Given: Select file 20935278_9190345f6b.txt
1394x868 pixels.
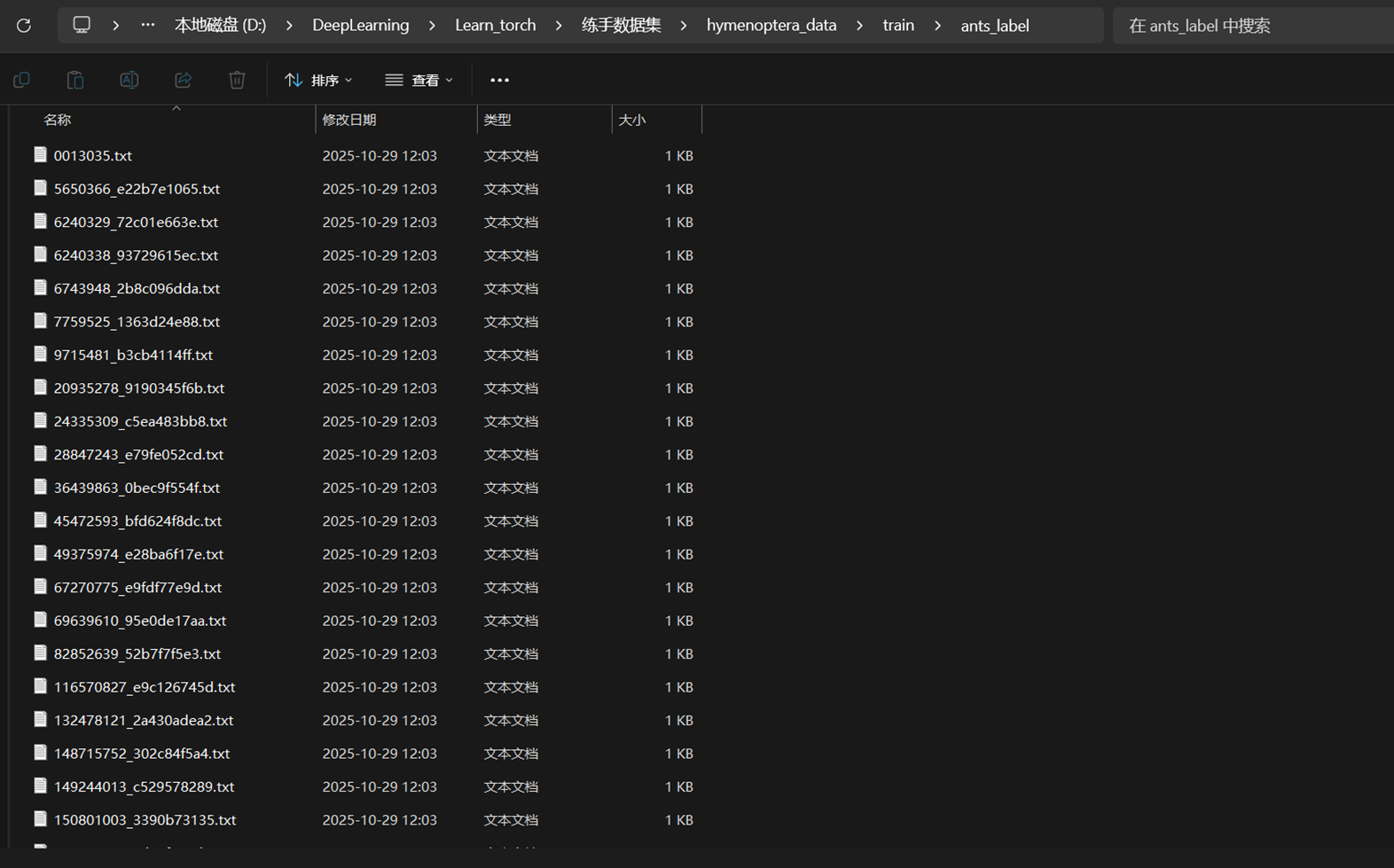Looking at the screenshot, I should [x=139, y=388].
